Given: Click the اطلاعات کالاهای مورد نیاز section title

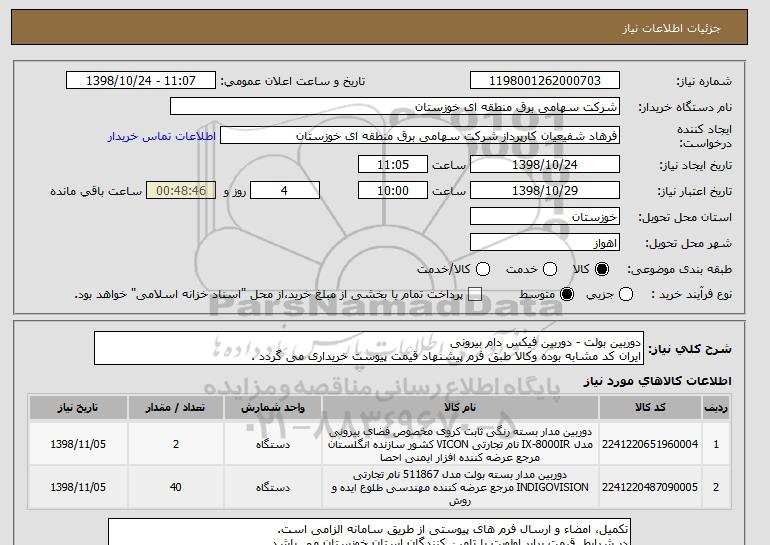Looking at the screenshot, I should click(x=658, y=381).
